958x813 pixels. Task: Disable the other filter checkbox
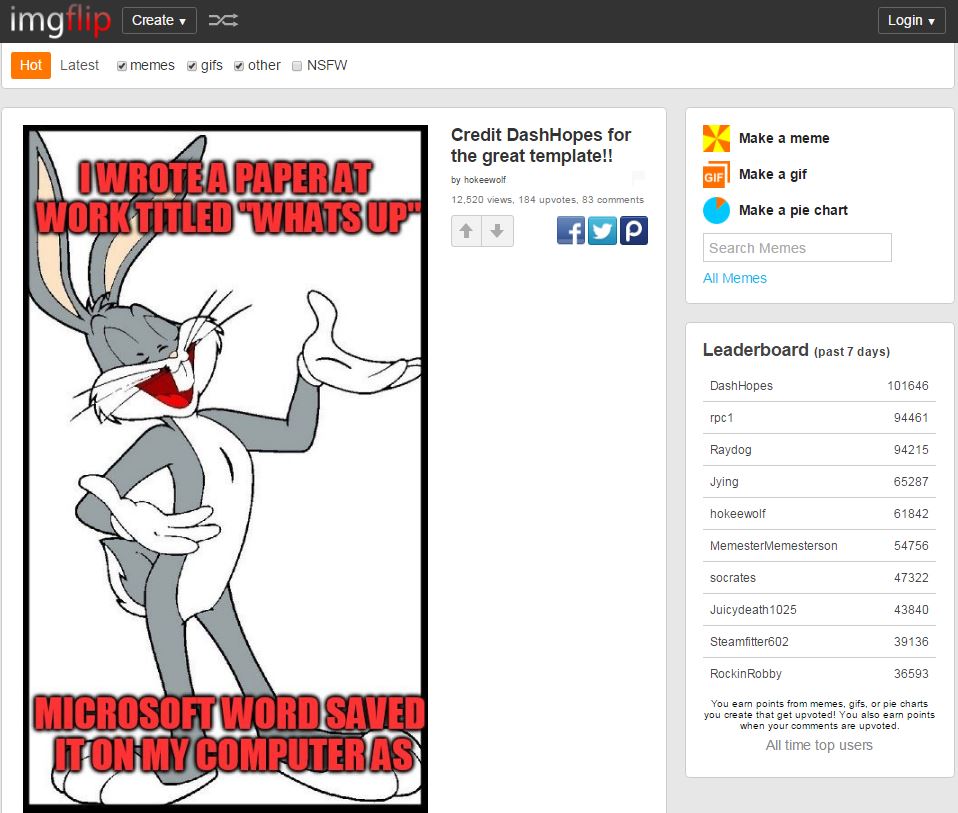click(239, 66)
